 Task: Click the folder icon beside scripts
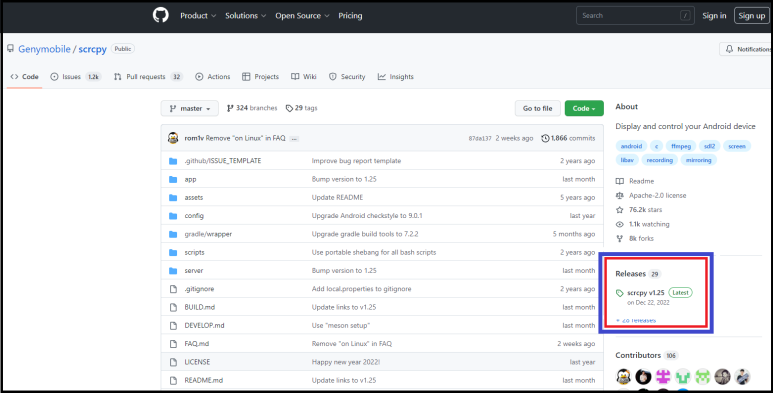click(173, 252)
